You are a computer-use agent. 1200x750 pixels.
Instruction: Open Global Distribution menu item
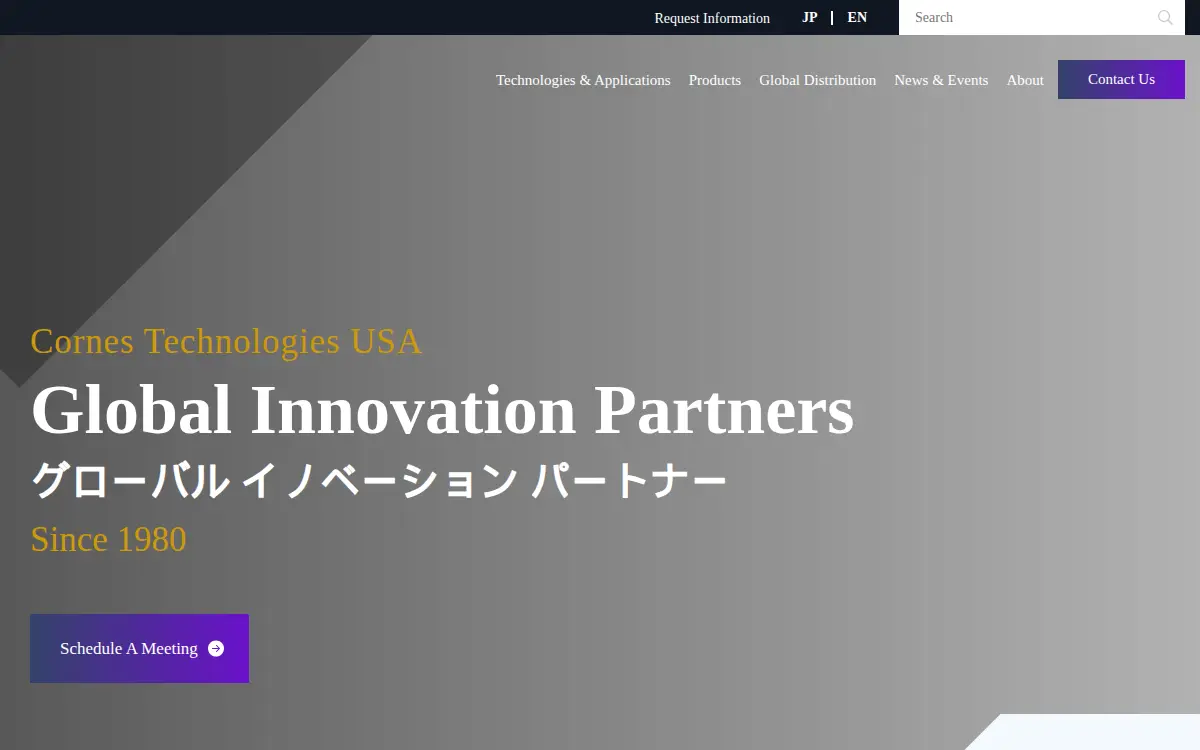[x=818, y=80]
